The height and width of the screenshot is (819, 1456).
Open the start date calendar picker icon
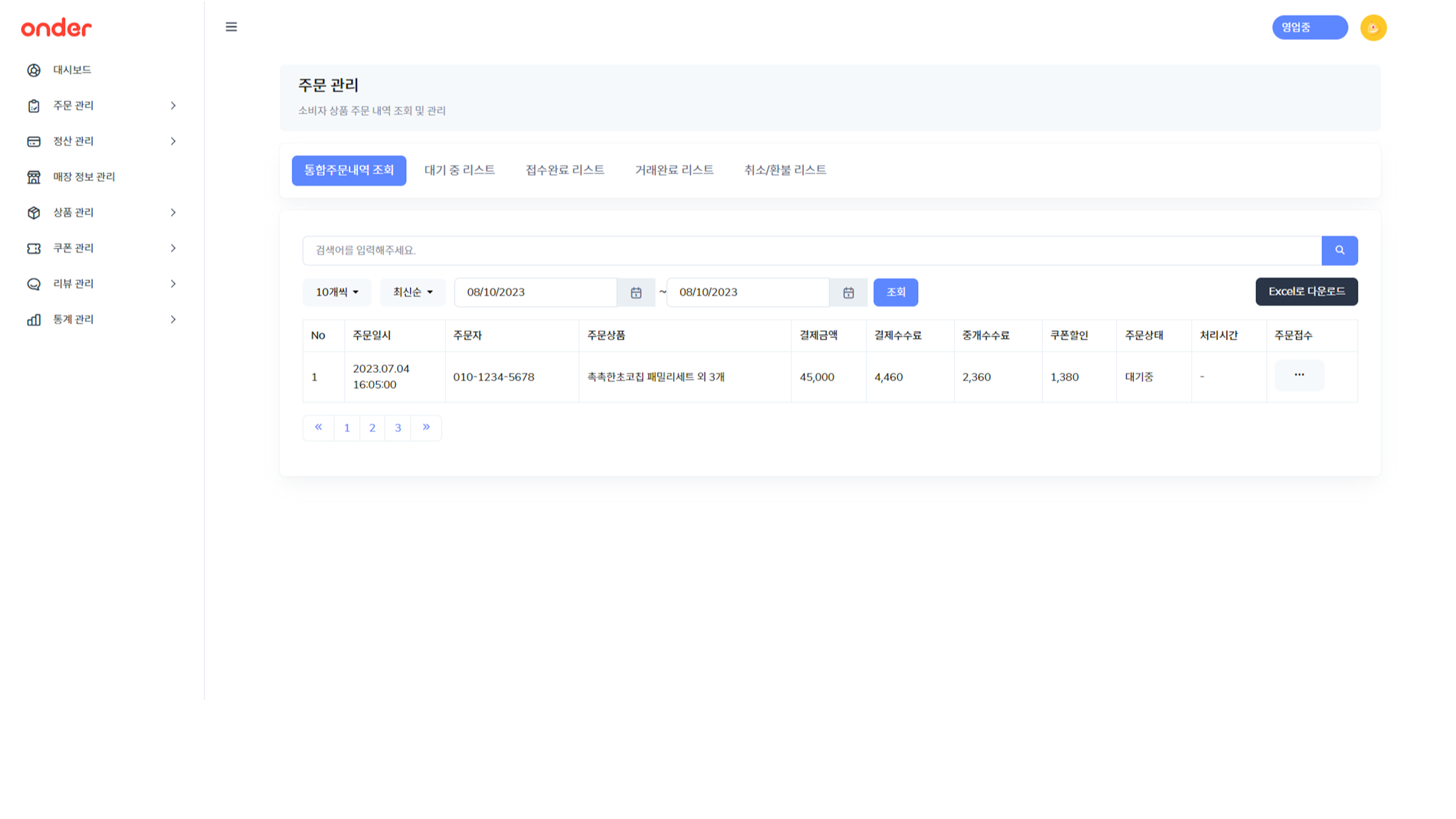tap(636, 292)
